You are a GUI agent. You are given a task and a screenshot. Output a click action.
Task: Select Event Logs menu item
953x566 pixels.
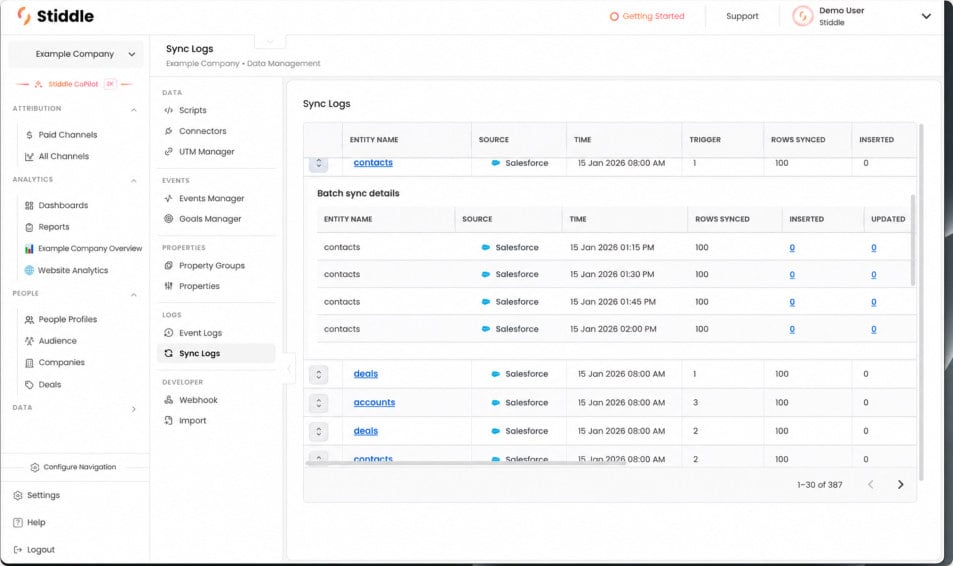point(216,333)
